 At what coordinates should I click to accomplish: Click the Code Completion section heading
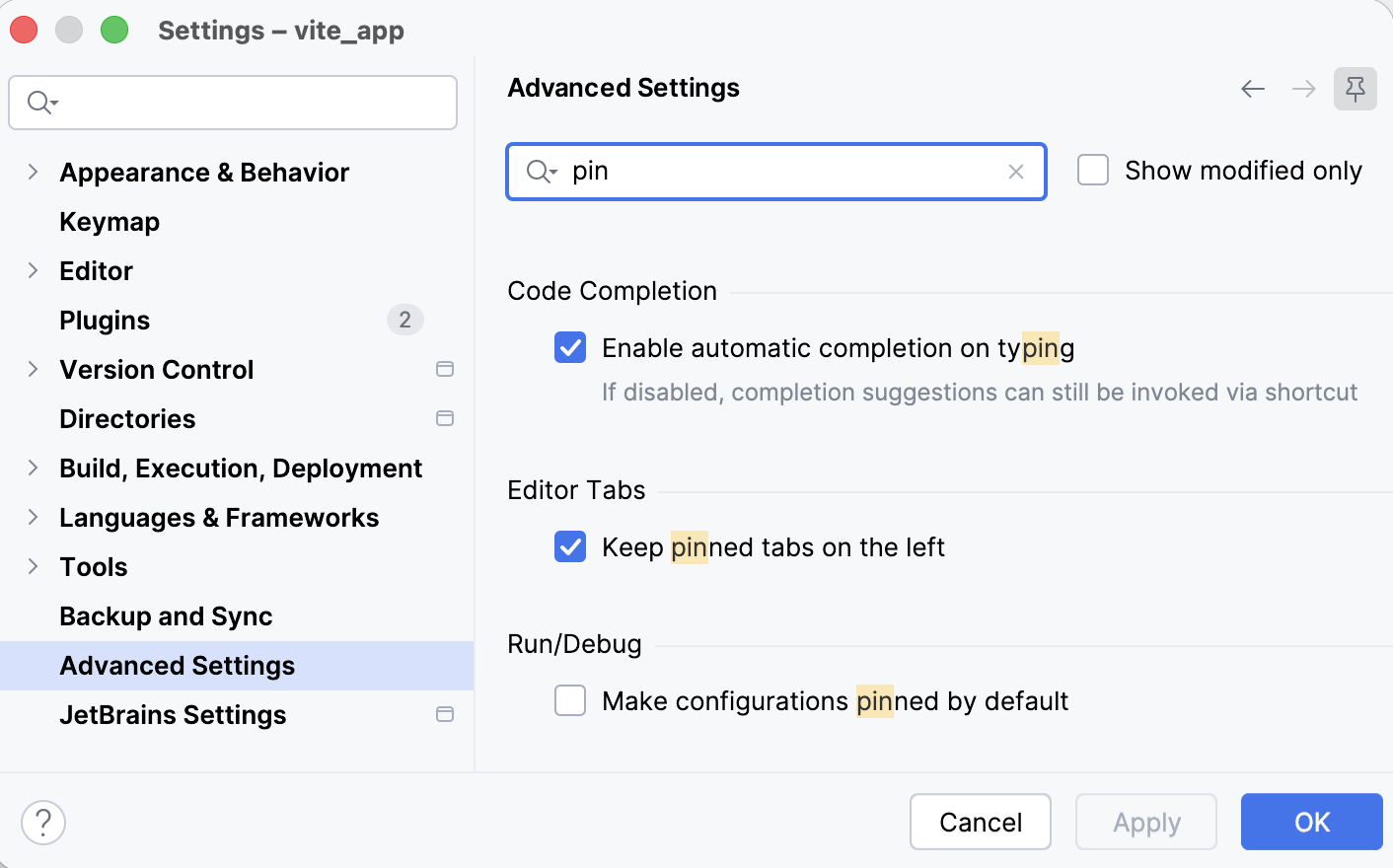pyautogui.click(x=612, y=291)
